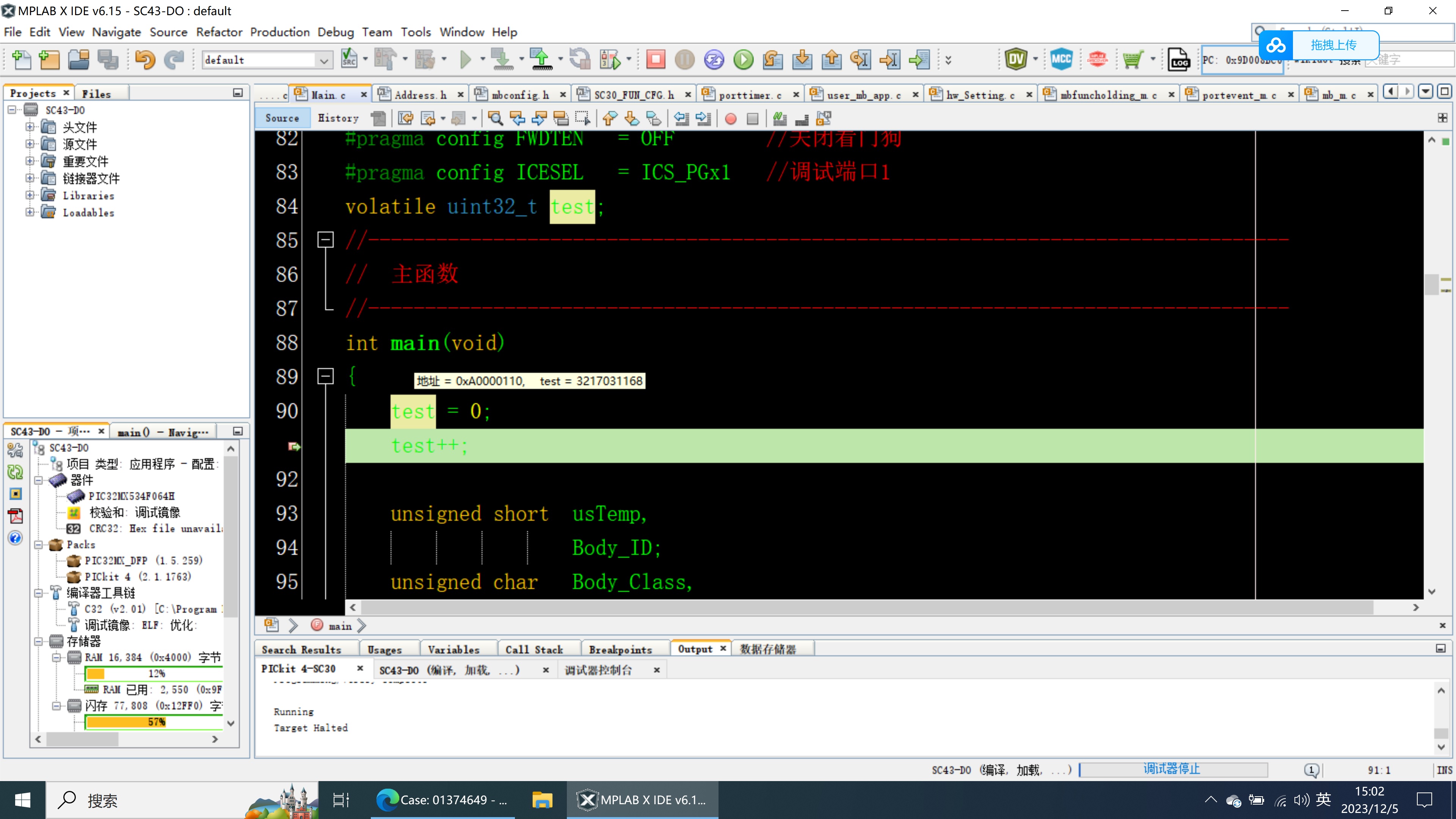Open the Debug menu
This screenshot has width=1456, height=819.
[335, 32]
